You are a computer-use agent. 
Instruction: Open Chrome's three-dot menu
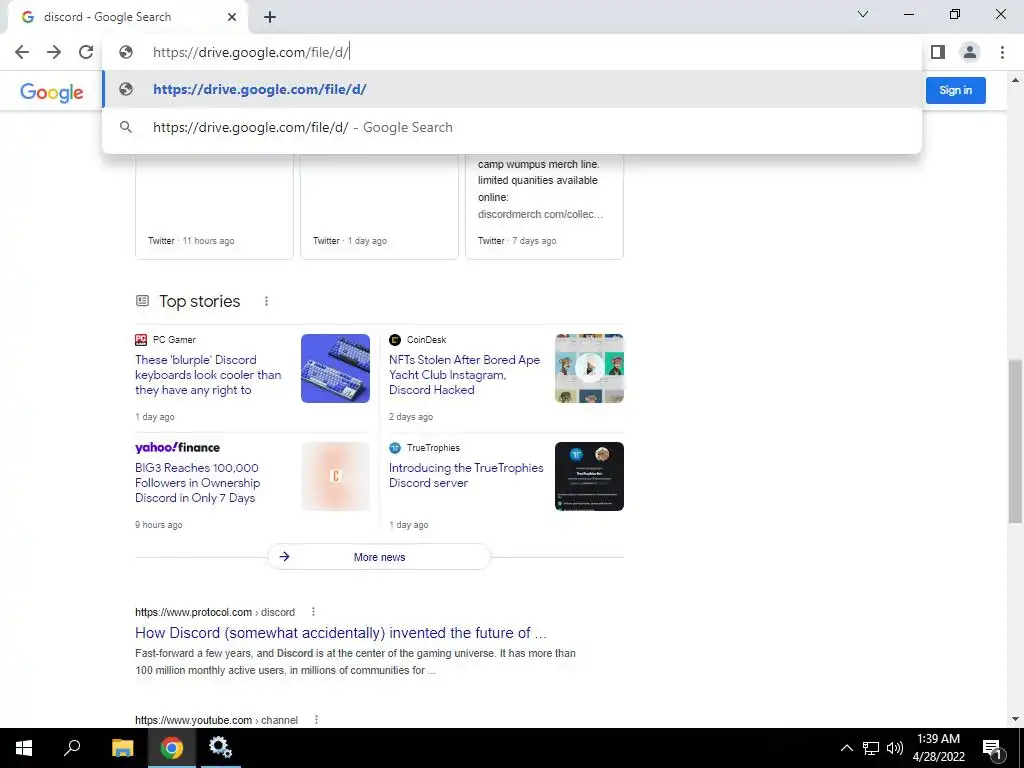tap(1002, 52)
